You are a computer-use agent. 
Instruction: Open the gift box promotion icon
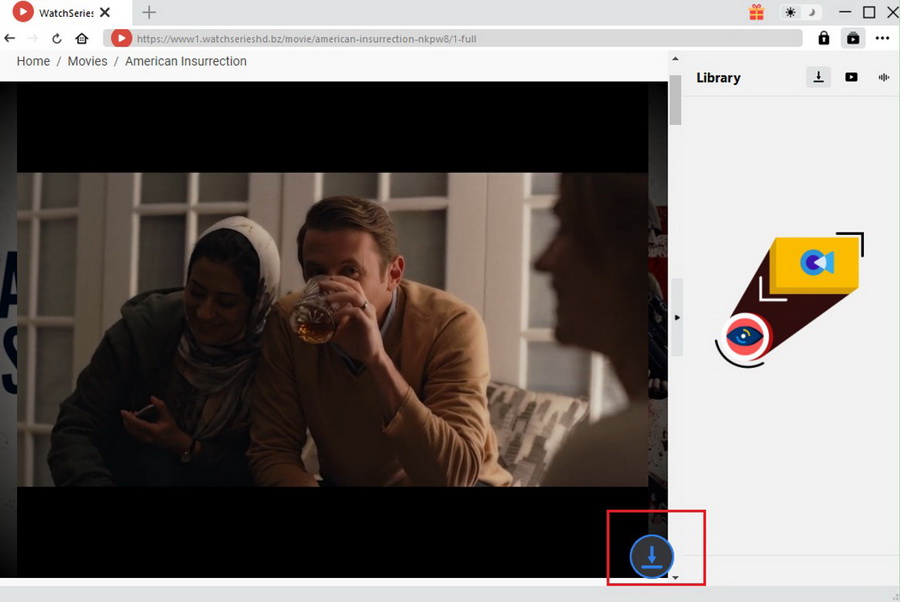756,13
